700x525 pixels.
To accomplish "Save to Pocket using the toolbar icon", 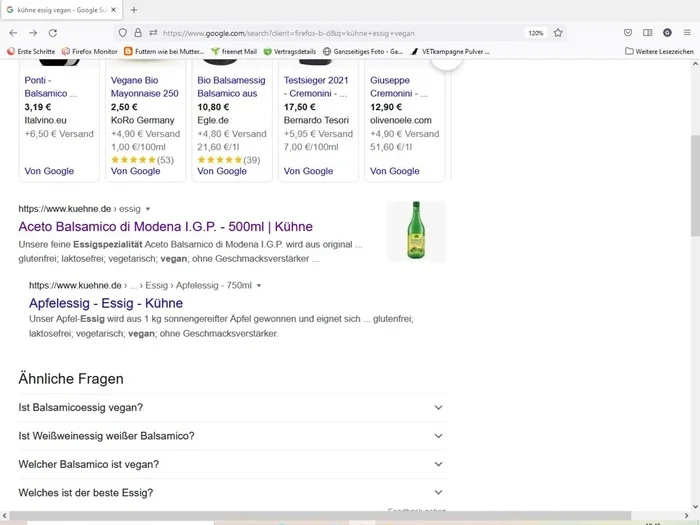I will coord(627,32).
